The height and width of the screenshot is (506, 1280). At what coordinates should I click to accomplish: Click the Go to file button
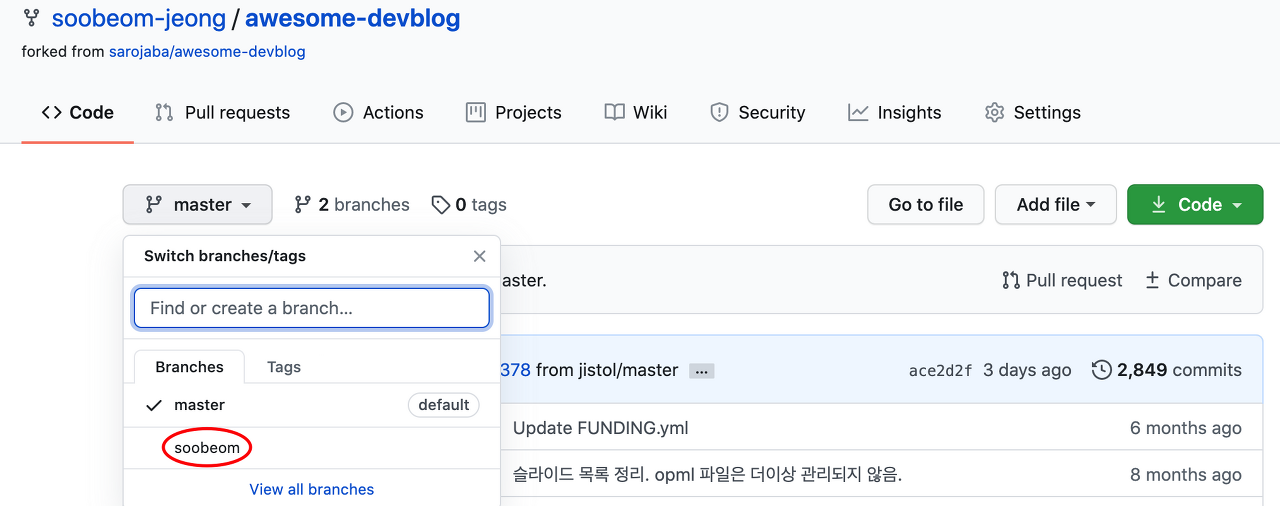coord(926,204)
